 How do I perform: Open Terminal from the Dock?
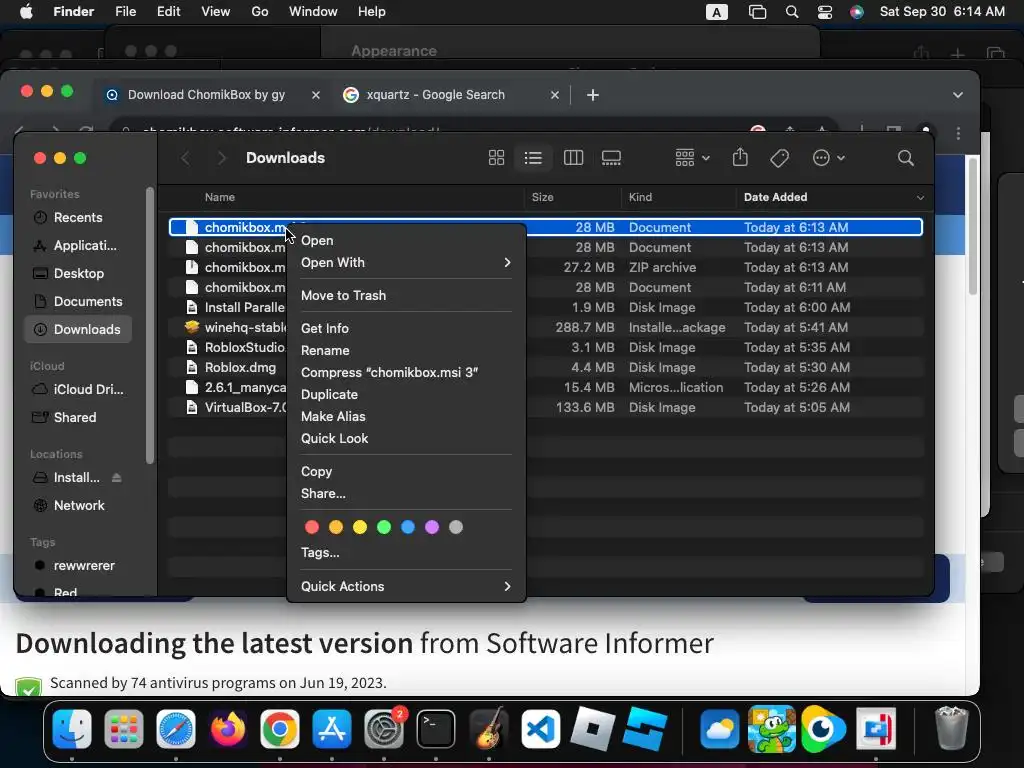(436, 729)
